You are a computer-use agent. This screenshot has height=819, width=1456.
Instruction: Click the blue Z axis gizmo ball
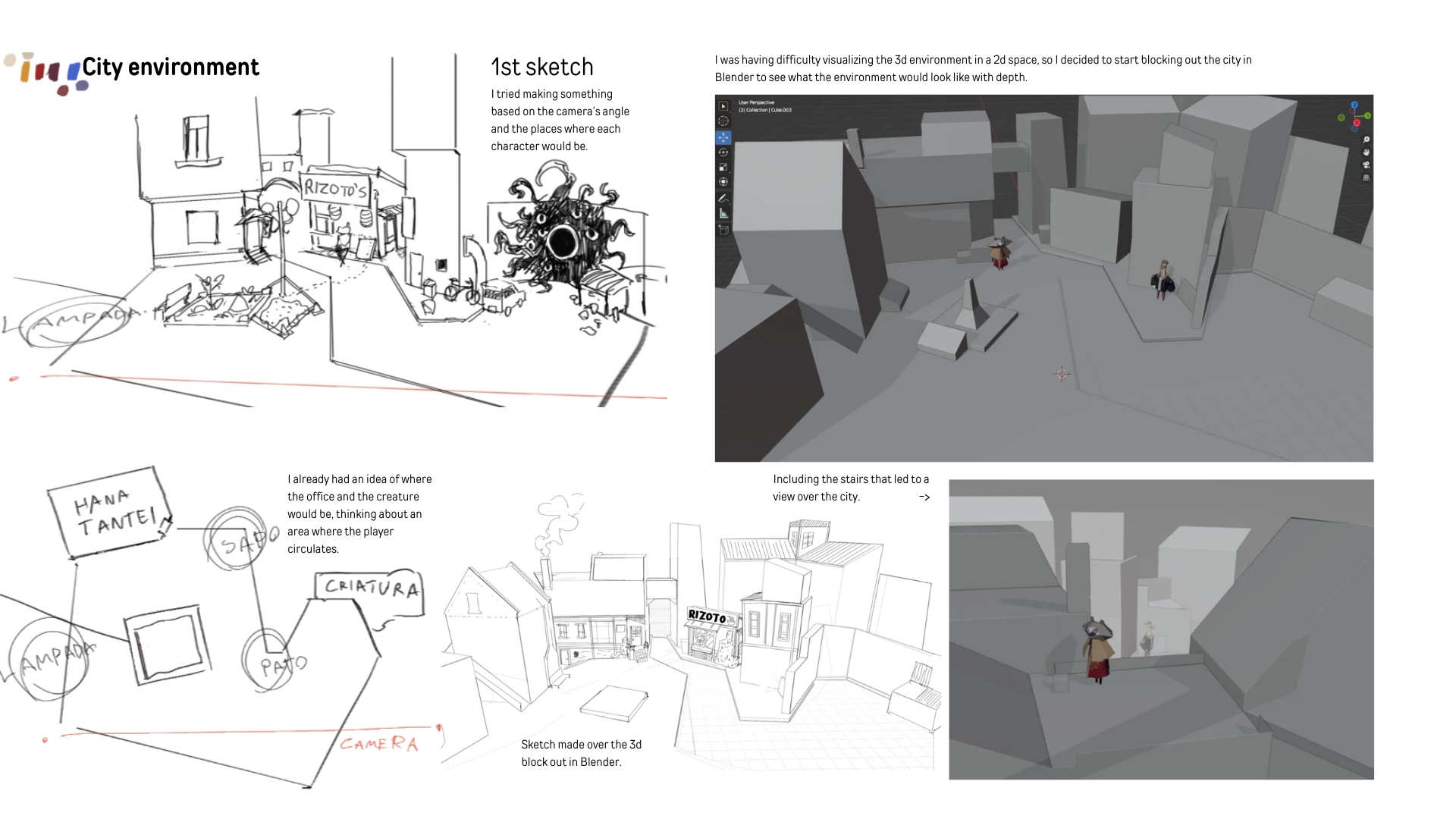click(1354, 105)
